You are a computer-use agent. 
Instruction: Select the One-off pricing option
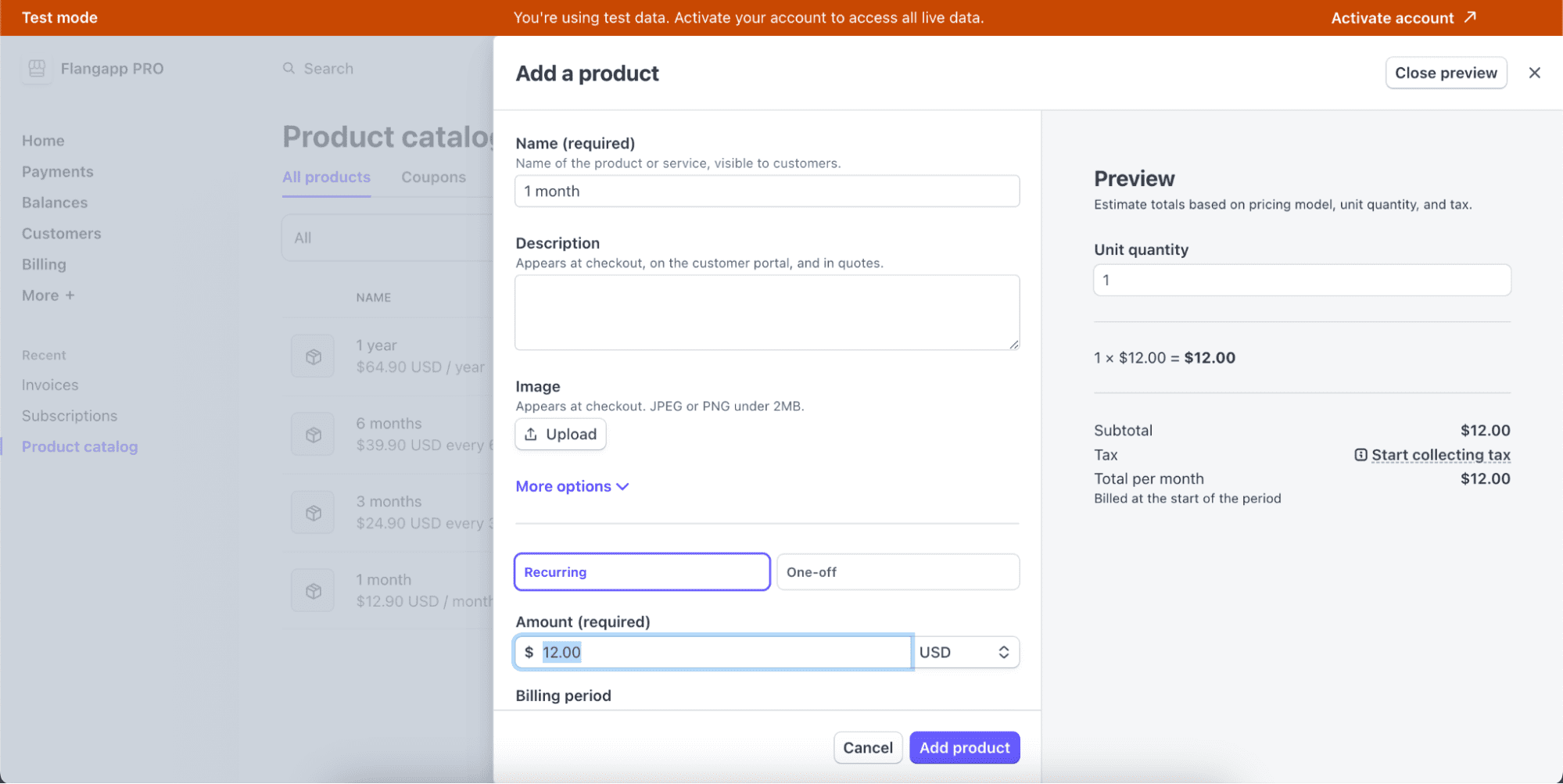point(897,572)
